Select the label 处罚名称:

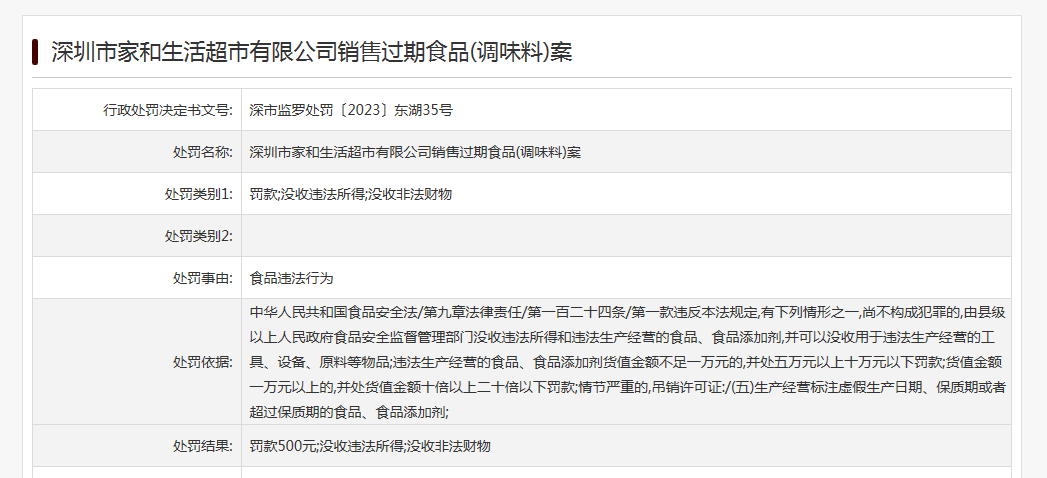202,152
